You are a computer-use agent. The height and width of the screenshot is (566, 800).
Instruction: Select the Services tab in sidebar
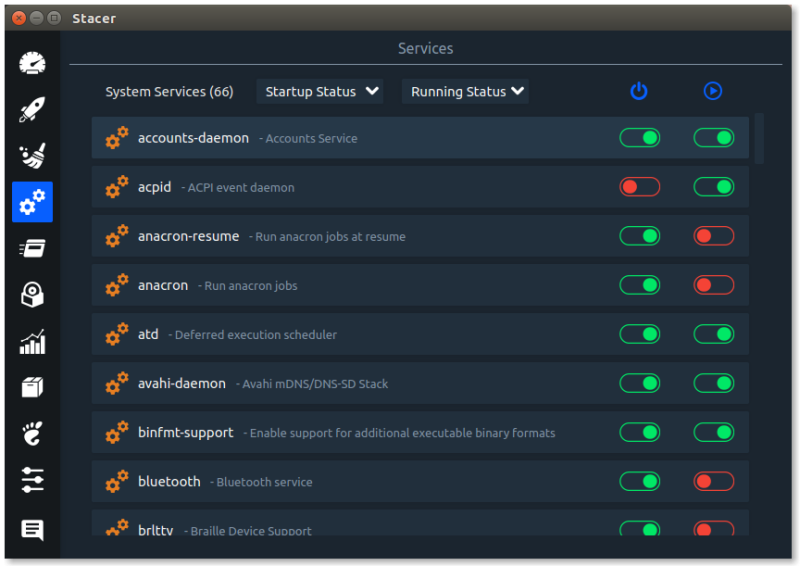(32, 202)
